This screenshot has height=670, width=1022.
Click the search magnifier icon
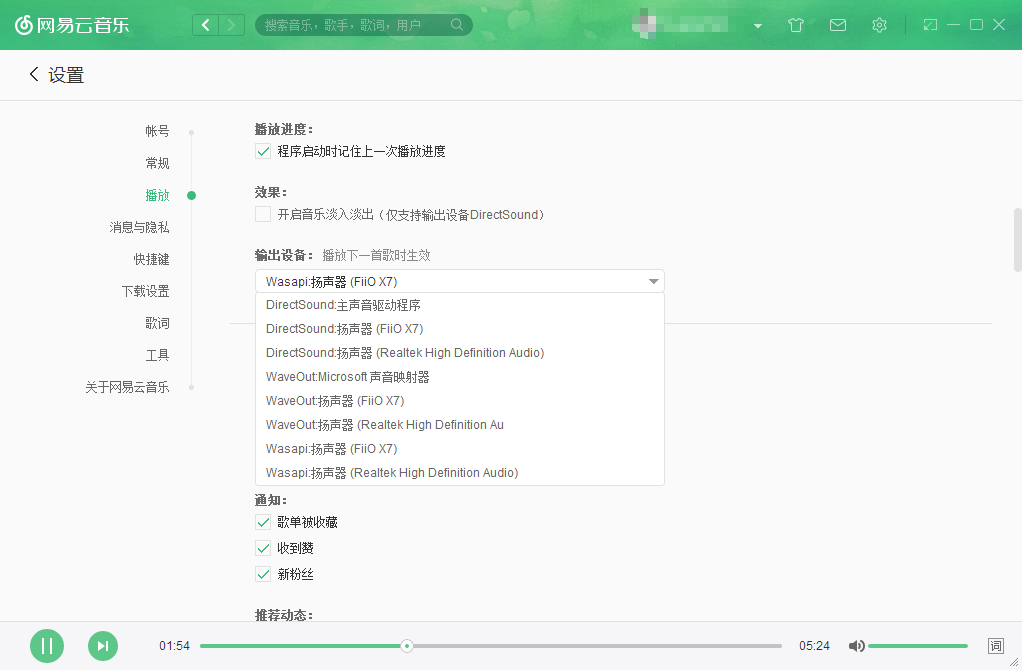tap(457, 25)
